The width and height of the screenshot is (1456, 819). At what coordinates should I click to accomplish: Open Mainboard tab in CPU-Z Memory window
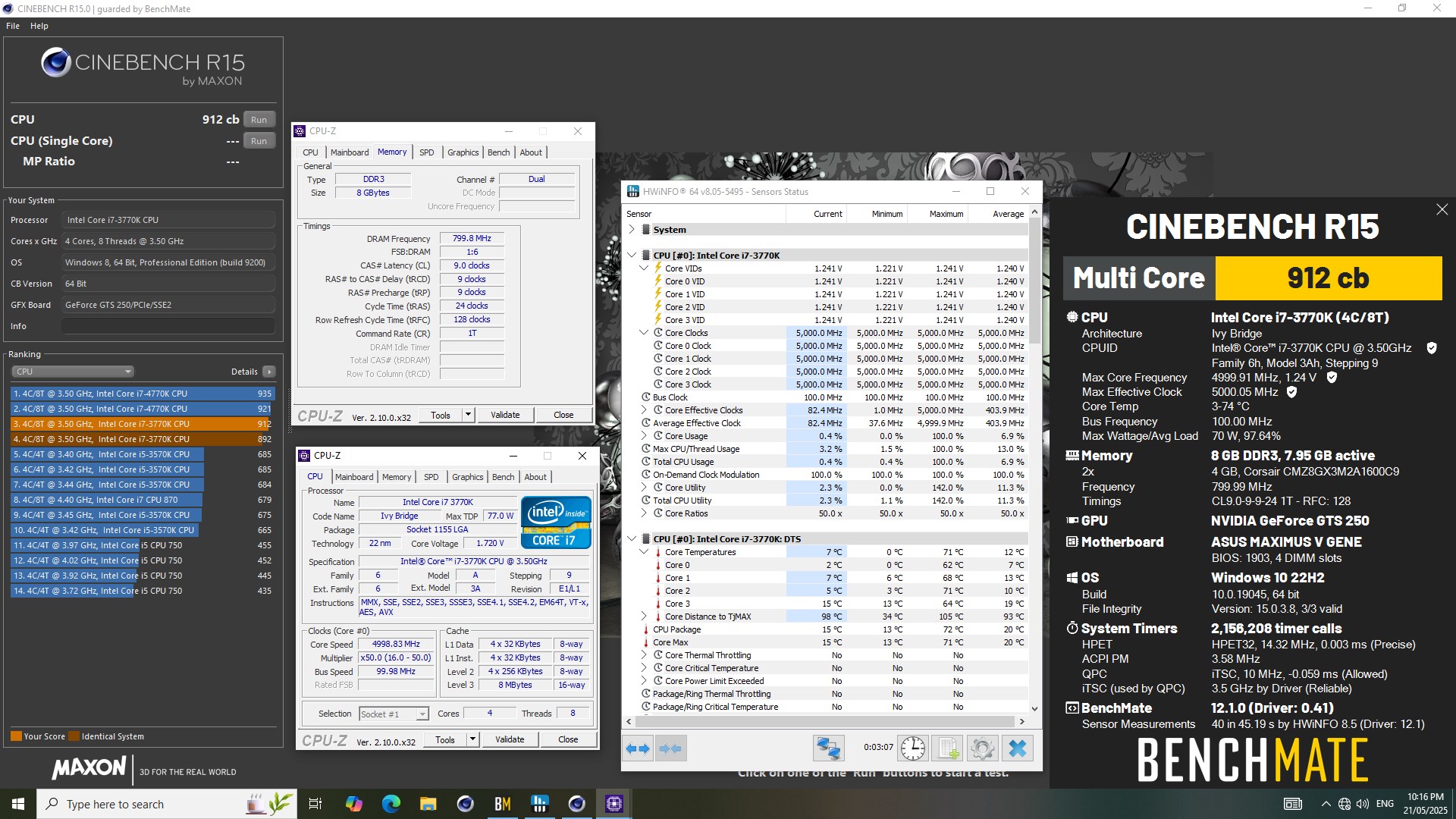(x=350, y=152)
